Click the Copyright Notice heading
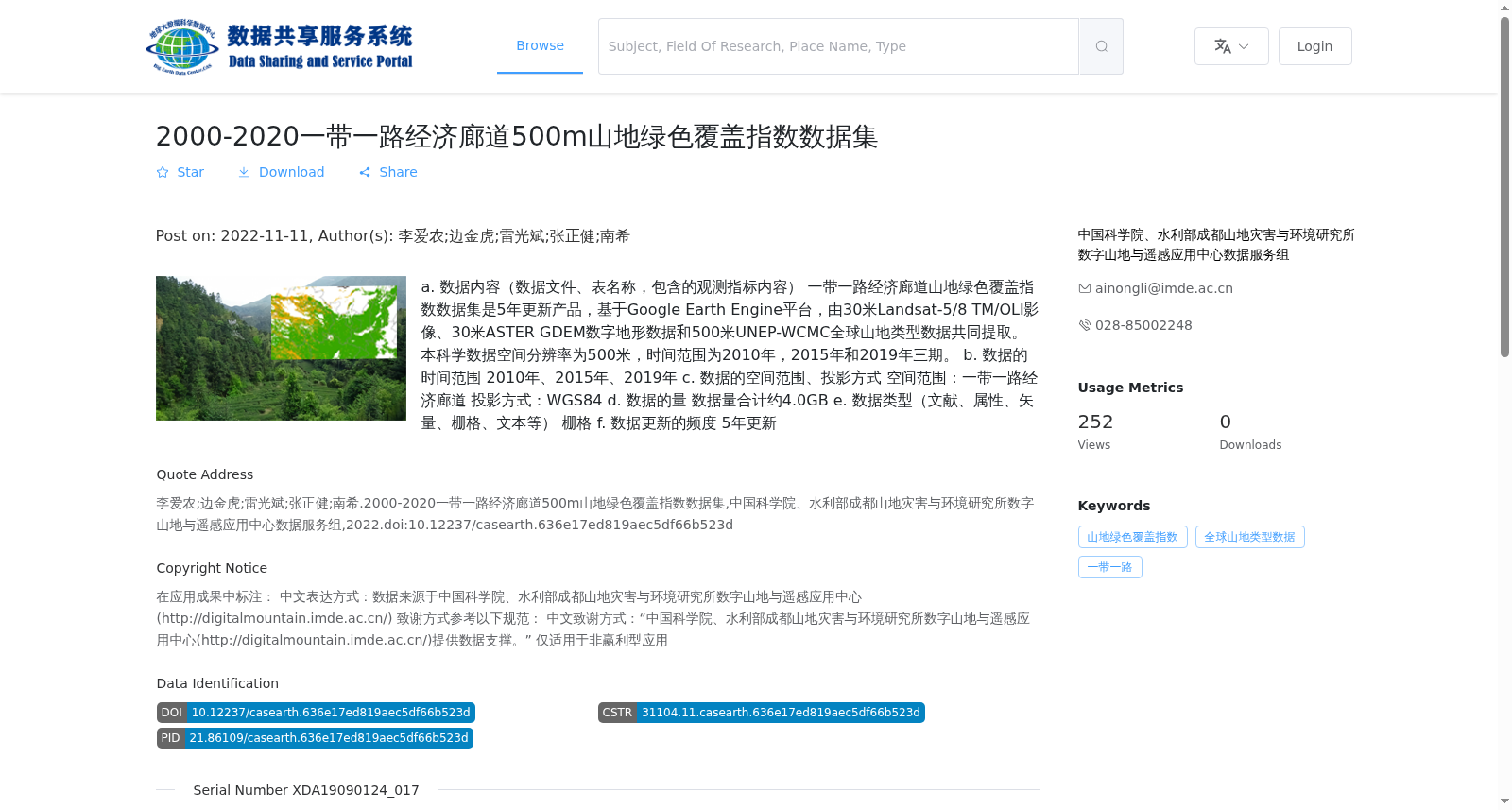The image size is (1512, 810). pyautogui.click(x=212, y=568)
